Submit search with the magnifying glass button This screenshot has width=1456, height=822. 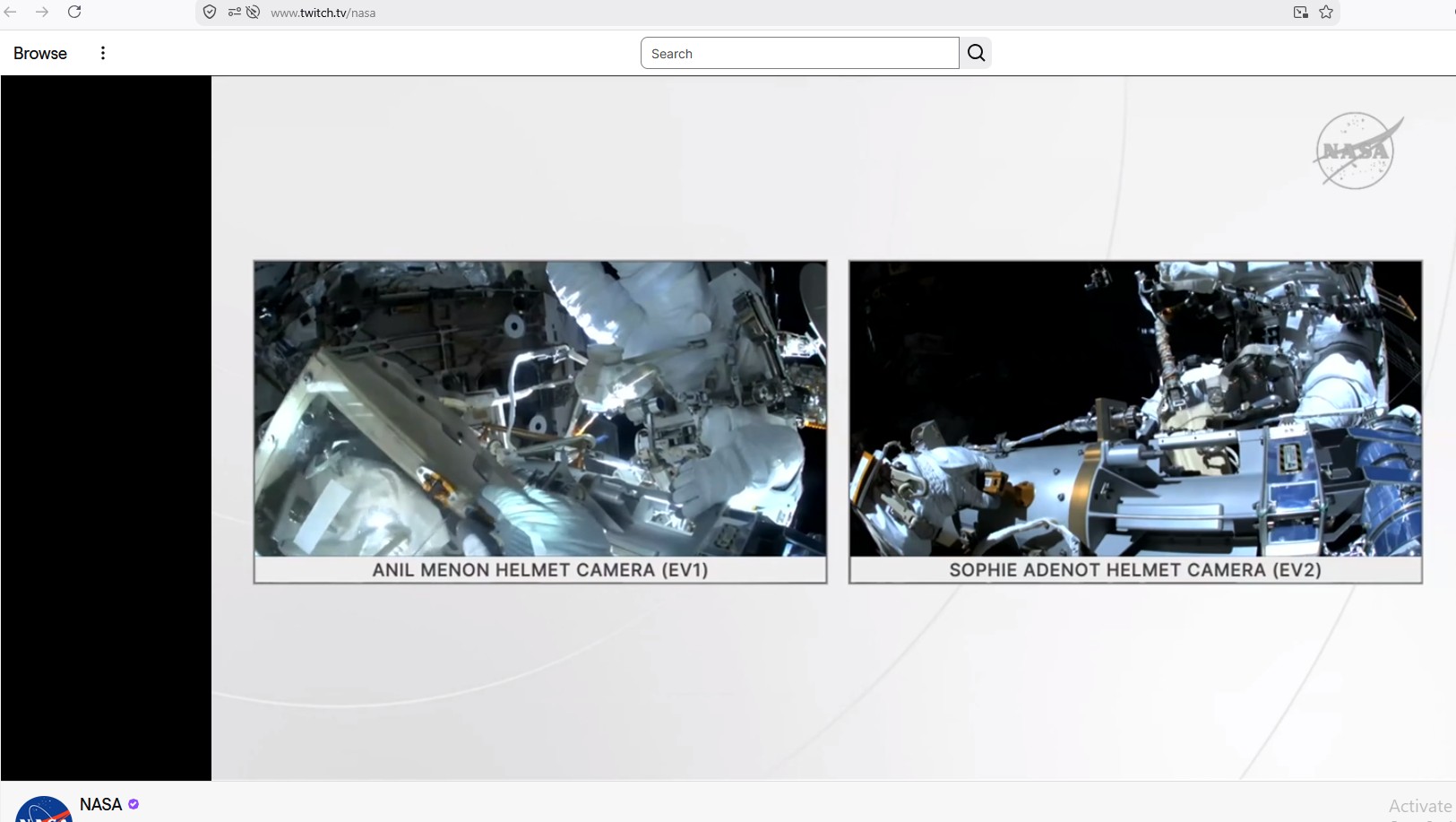tap(976, 53)
